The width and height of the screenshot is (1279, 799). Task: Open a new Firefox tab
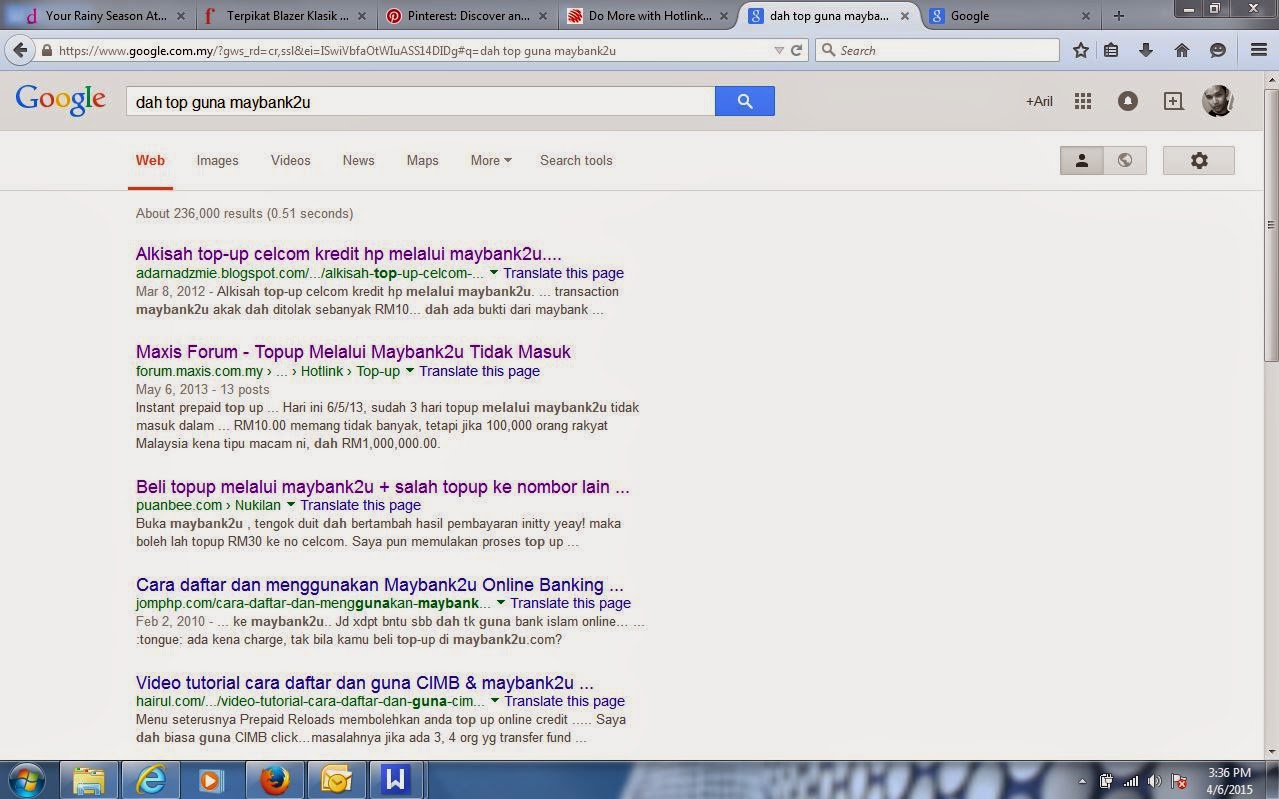[1119, 15]
